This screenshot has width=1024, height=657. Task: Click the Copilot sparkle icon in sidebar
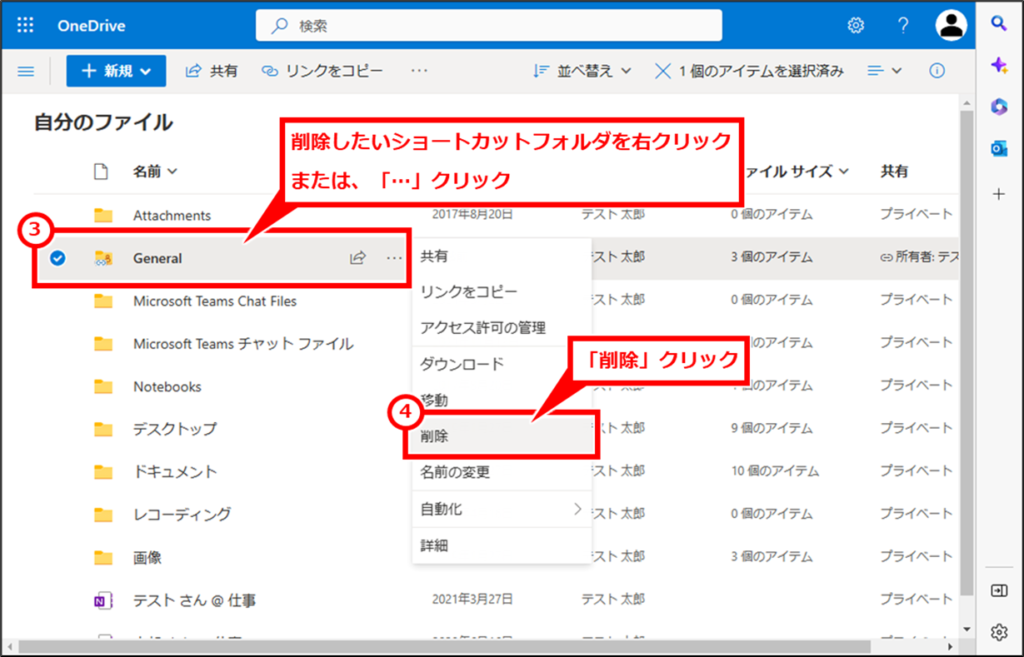(998, 65)
